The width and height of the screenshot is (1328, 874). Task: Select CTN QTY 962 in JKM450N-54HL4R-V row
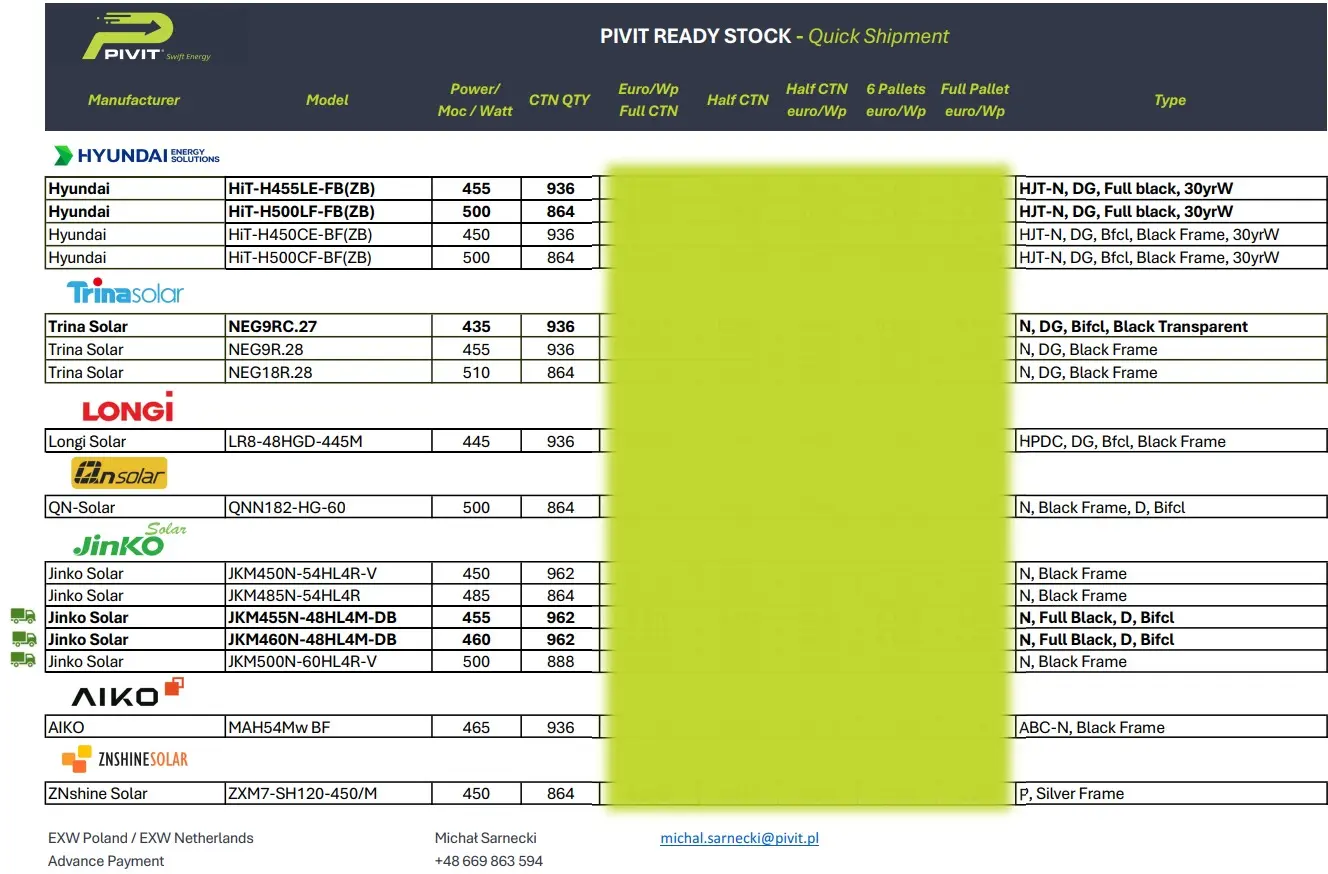pyautogui.click(x=561, y=573)
